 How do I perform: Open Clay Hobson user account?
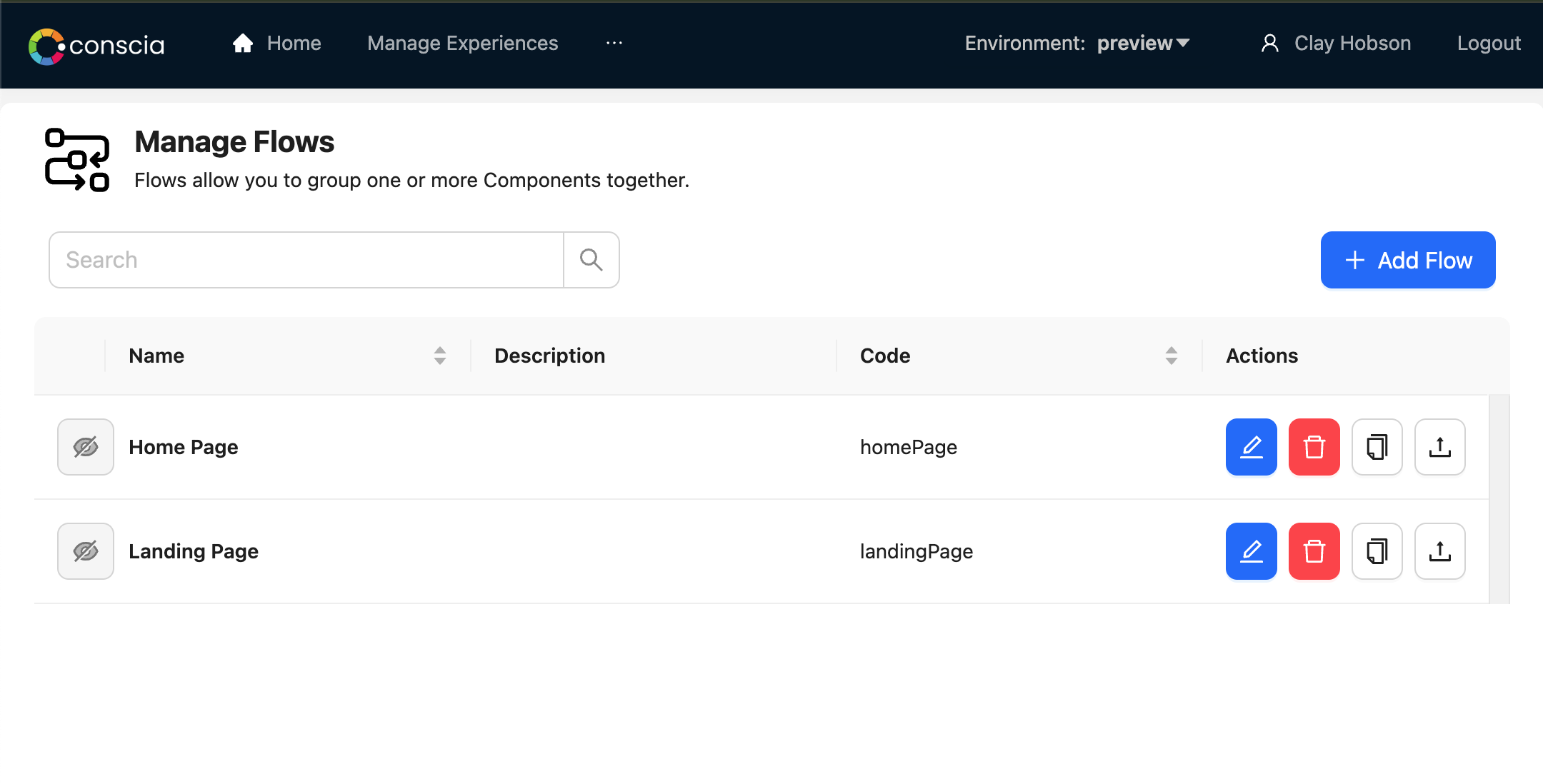tap(1352, 43)
